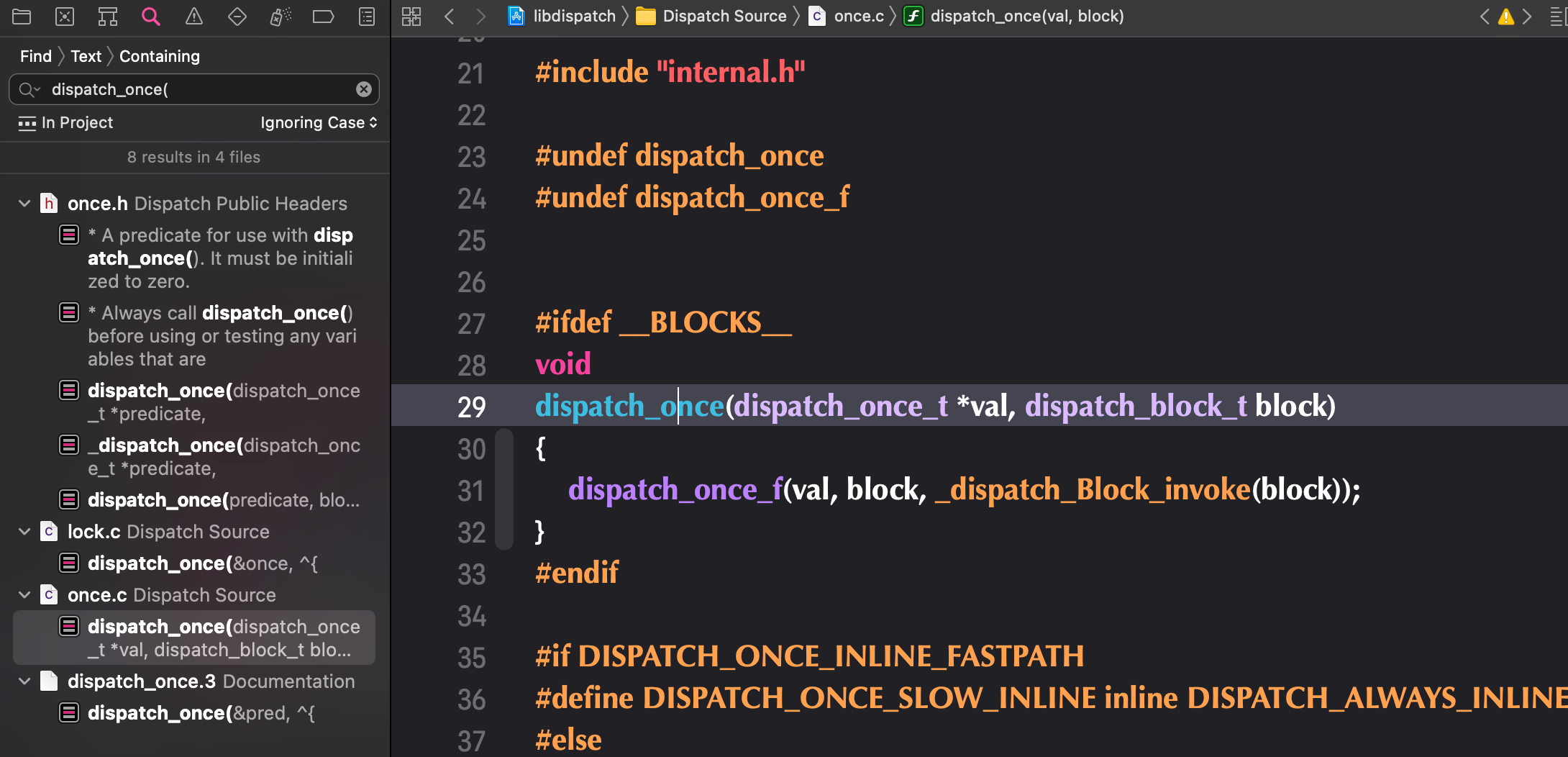
Task: Open search options magnifier dropdown
Action: 29,89
